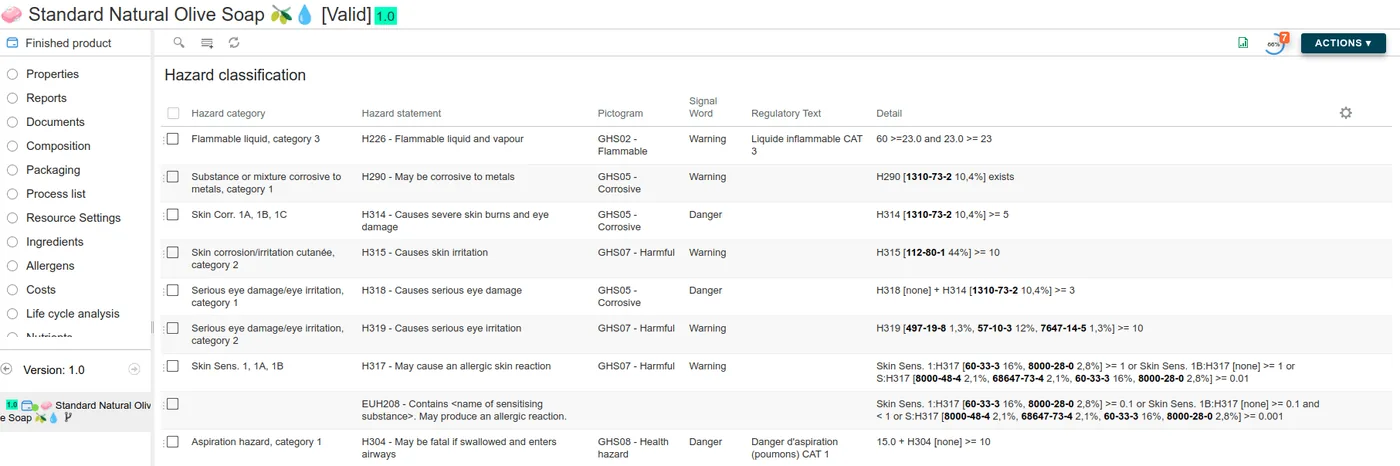Viewport: 1400px width, 466px height.
Task: Open Documents in the sidebar
Action: [55, 122]
